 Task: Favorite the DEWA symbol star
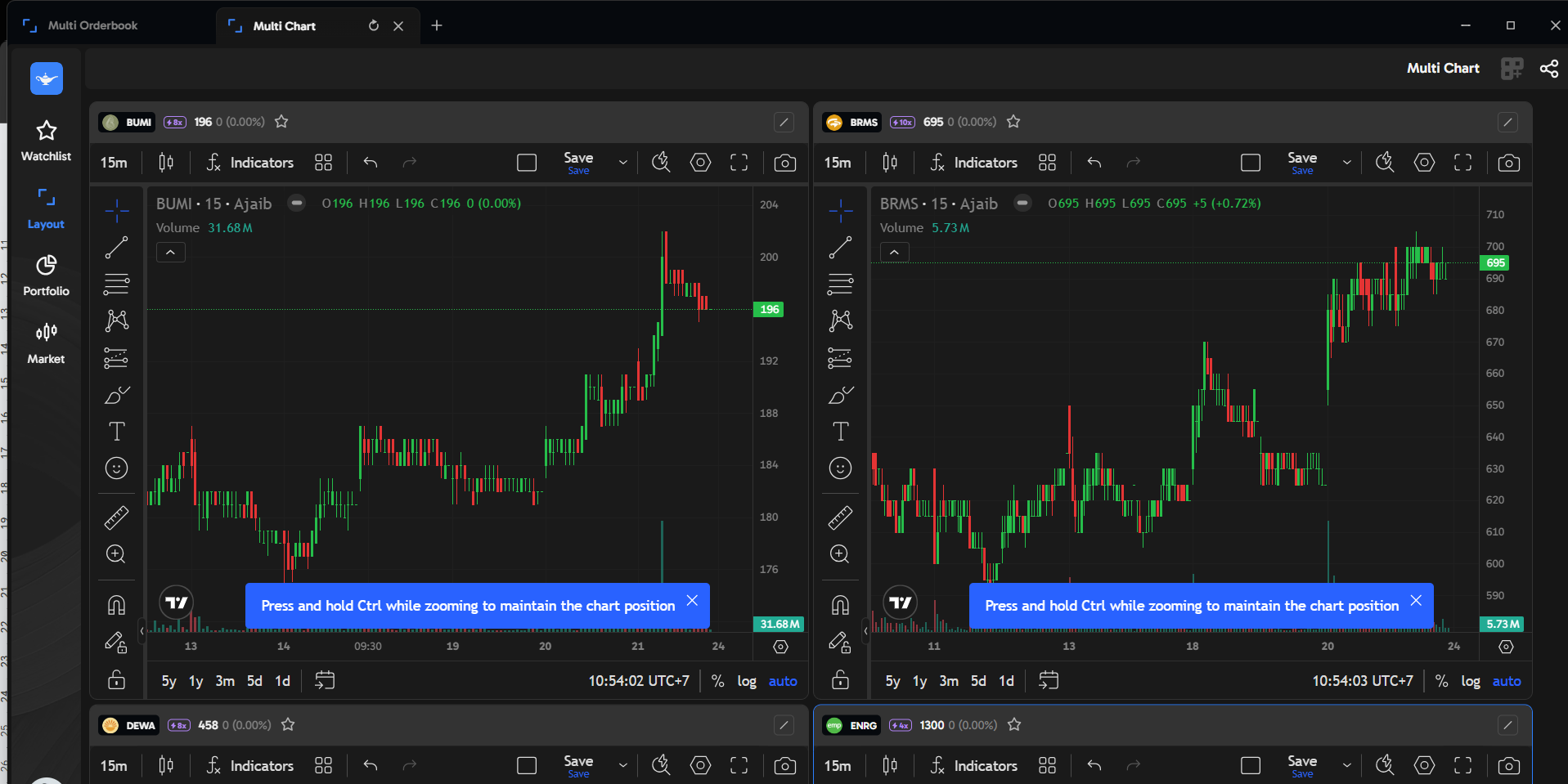(288, 725)
